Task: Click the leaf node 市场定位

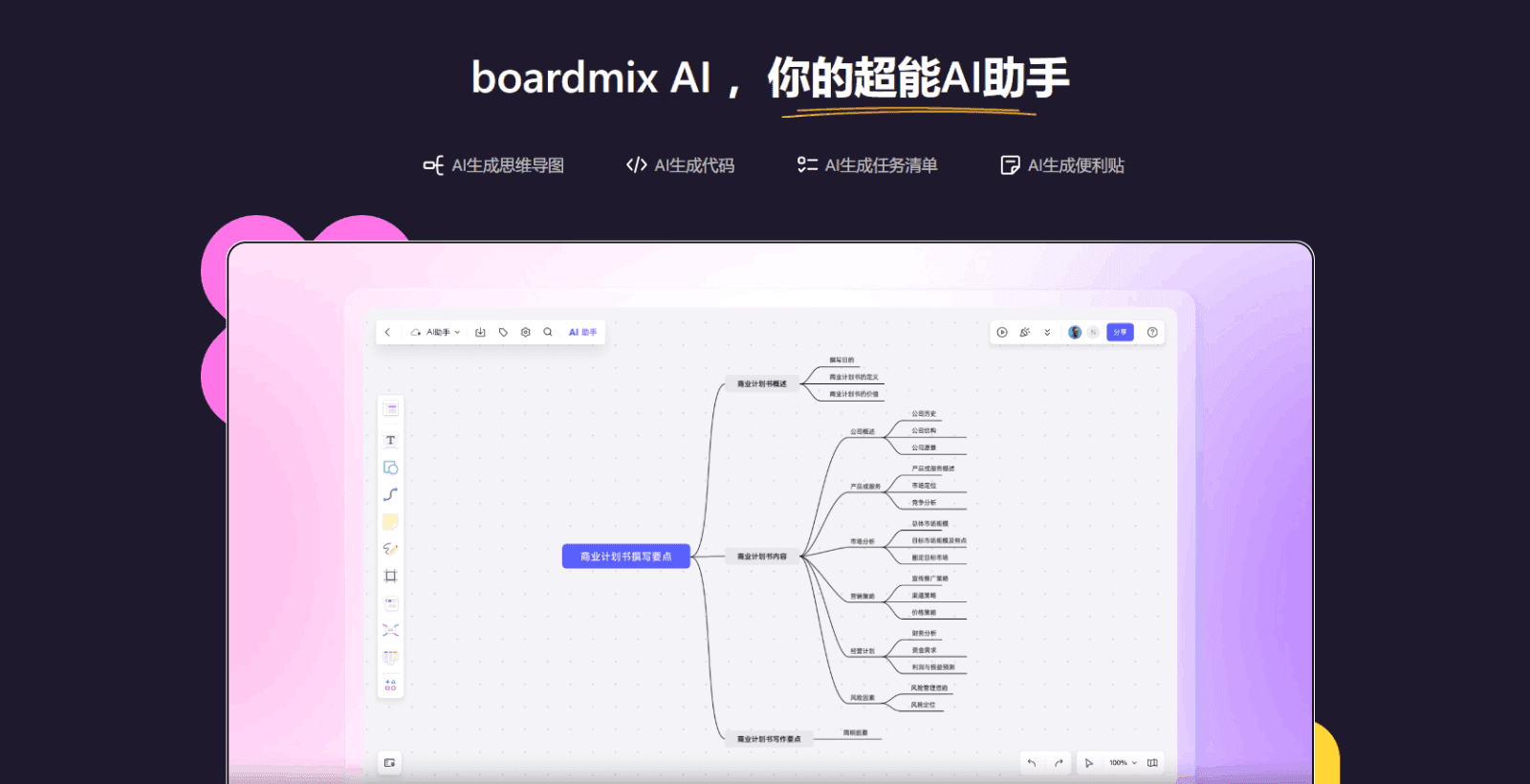Action: click(924, 486)
